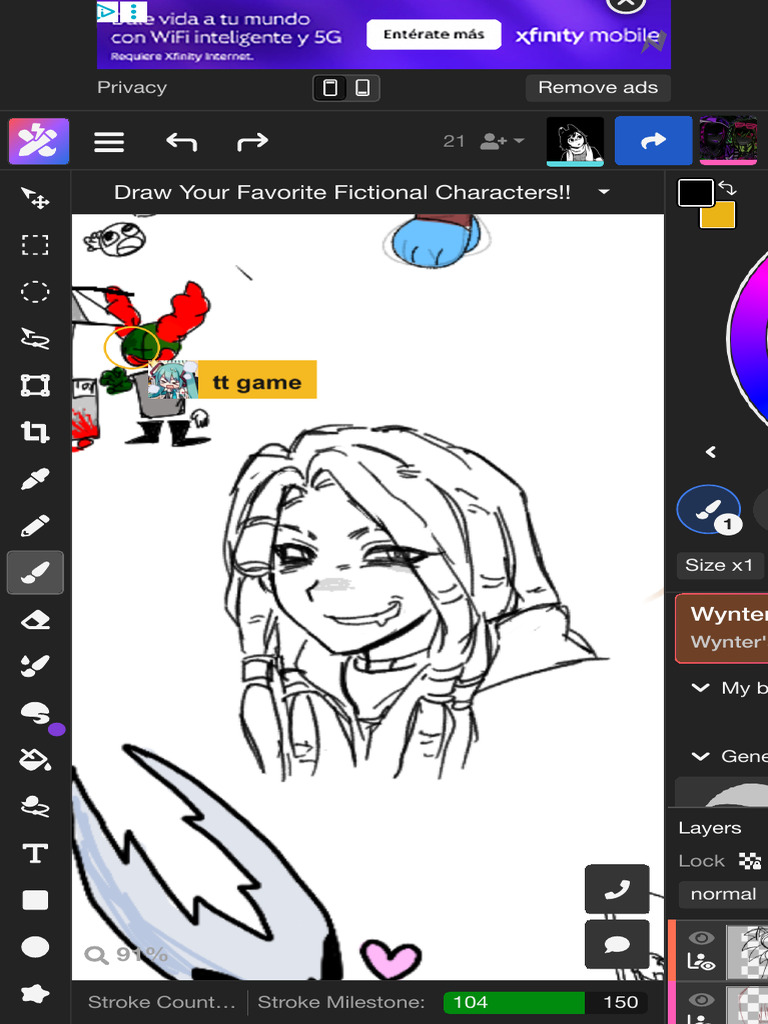The height and width of the screenshot is (1024, 768).
Task: Collapse the 'Gene...' brush group
Action: (700, 756)
